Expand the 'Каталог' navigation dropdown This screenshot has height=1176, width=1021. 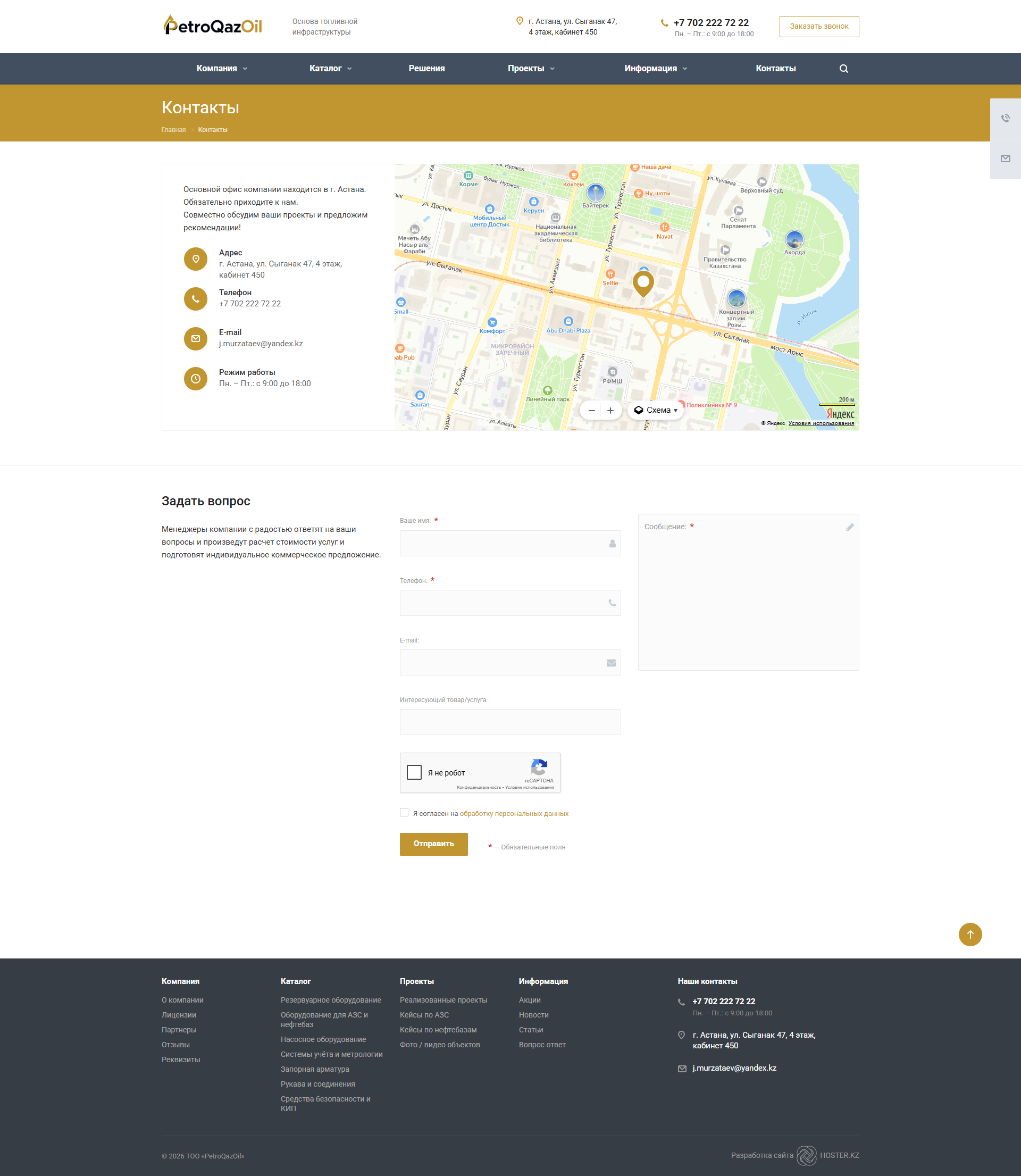[x=330, y=69]
